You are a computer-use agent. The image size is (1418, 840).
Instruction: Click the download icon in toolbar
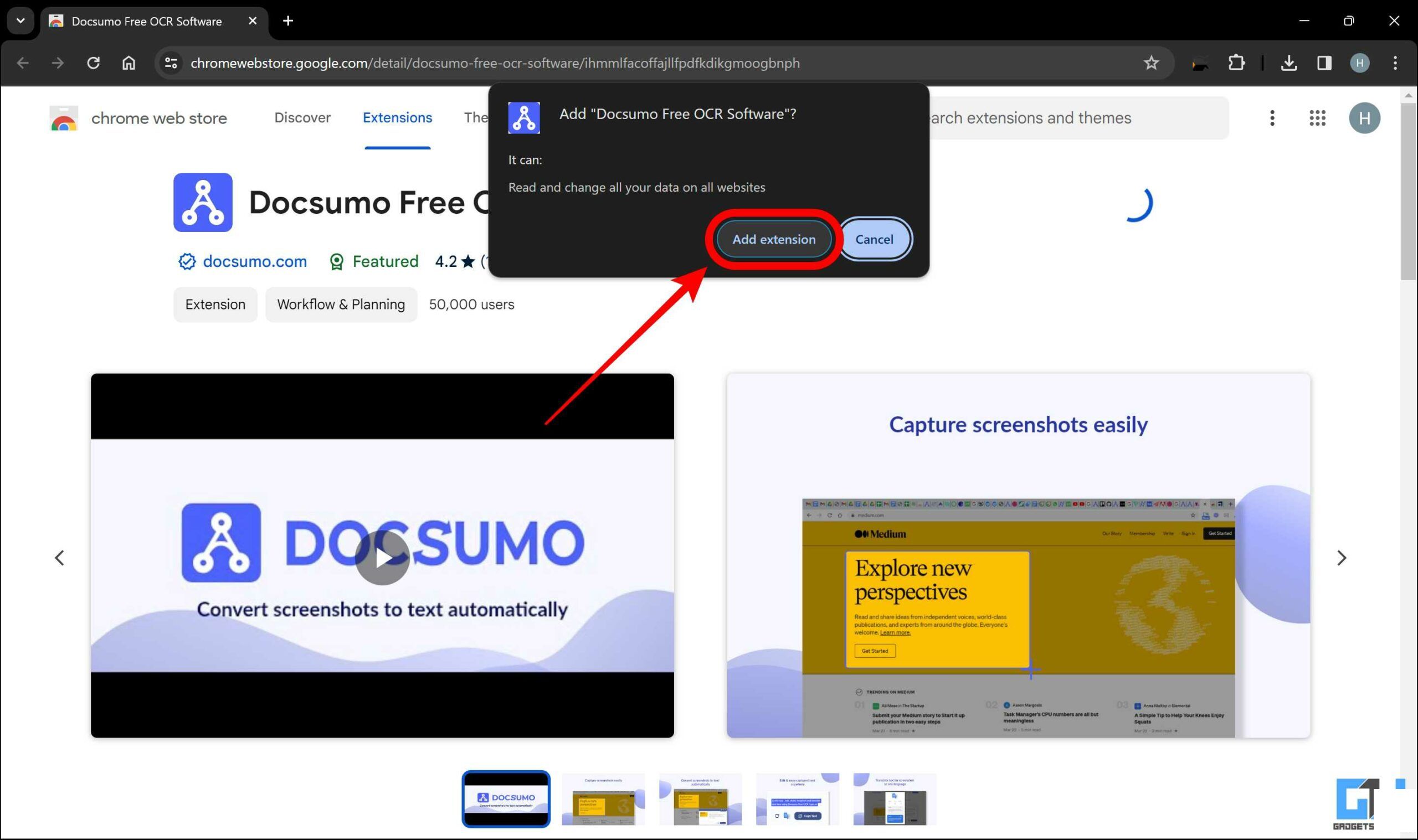(1289, 62)
